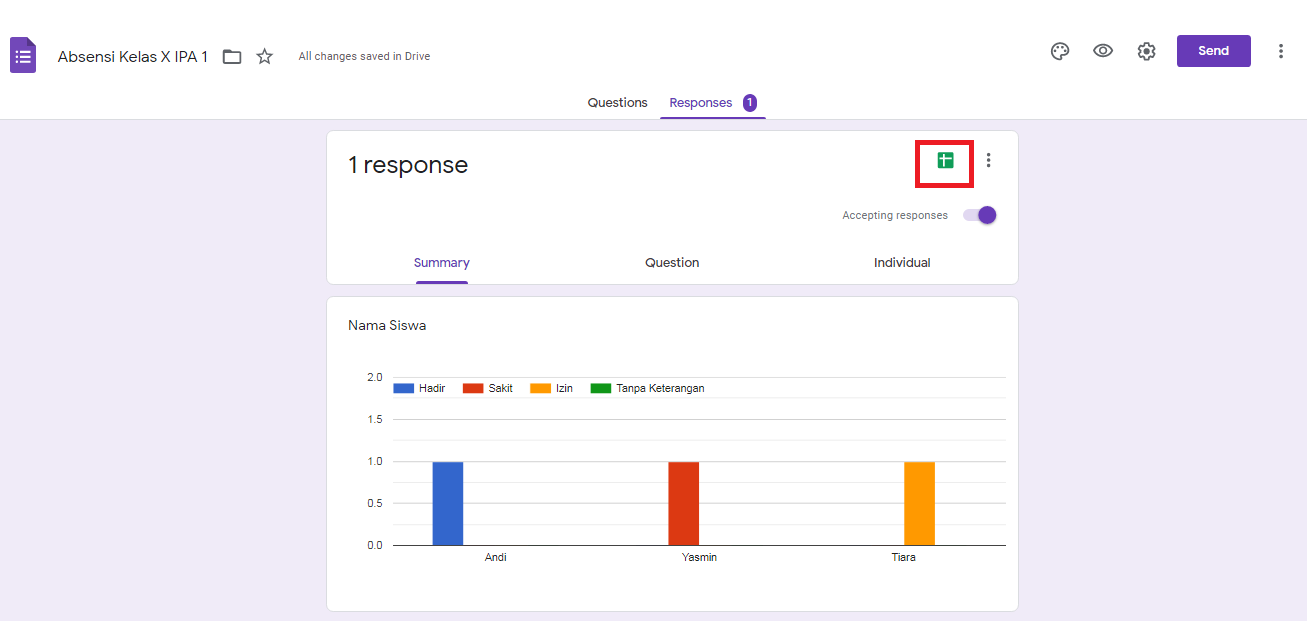Select the Summary view
This screenshot has width=1307, height=621.
tap(441, 262)
